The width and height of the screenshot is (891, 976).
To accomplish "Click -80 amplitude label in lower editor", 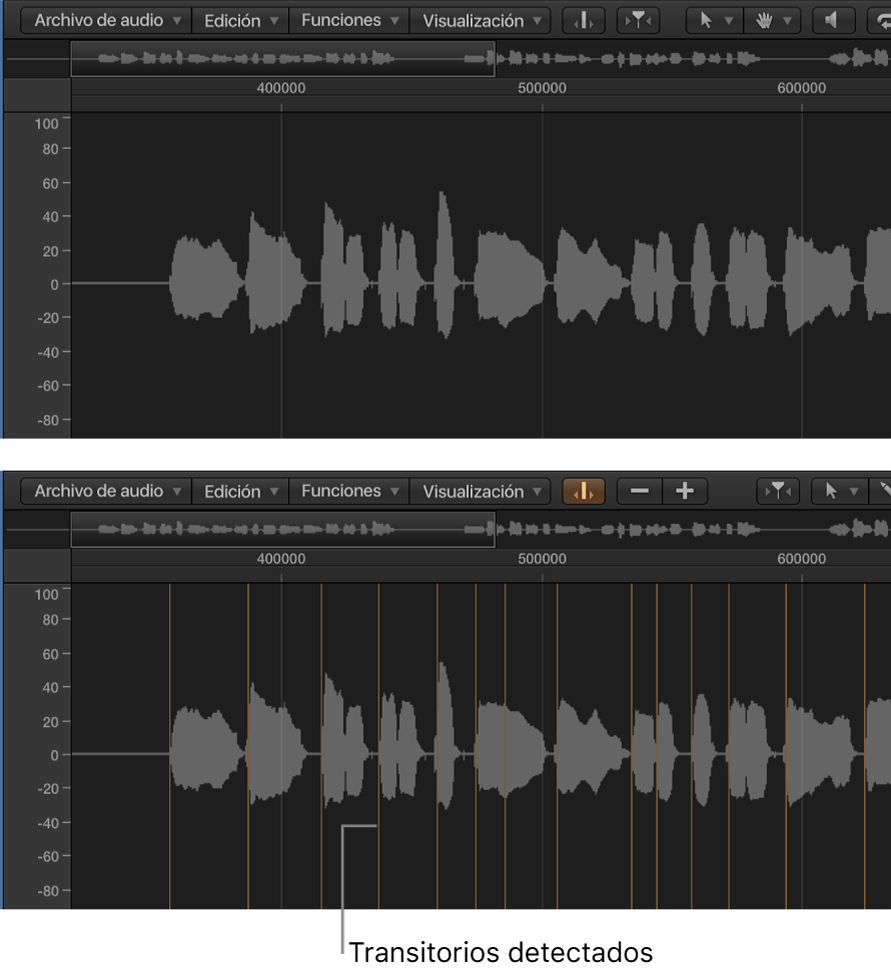I will point(47,891).
